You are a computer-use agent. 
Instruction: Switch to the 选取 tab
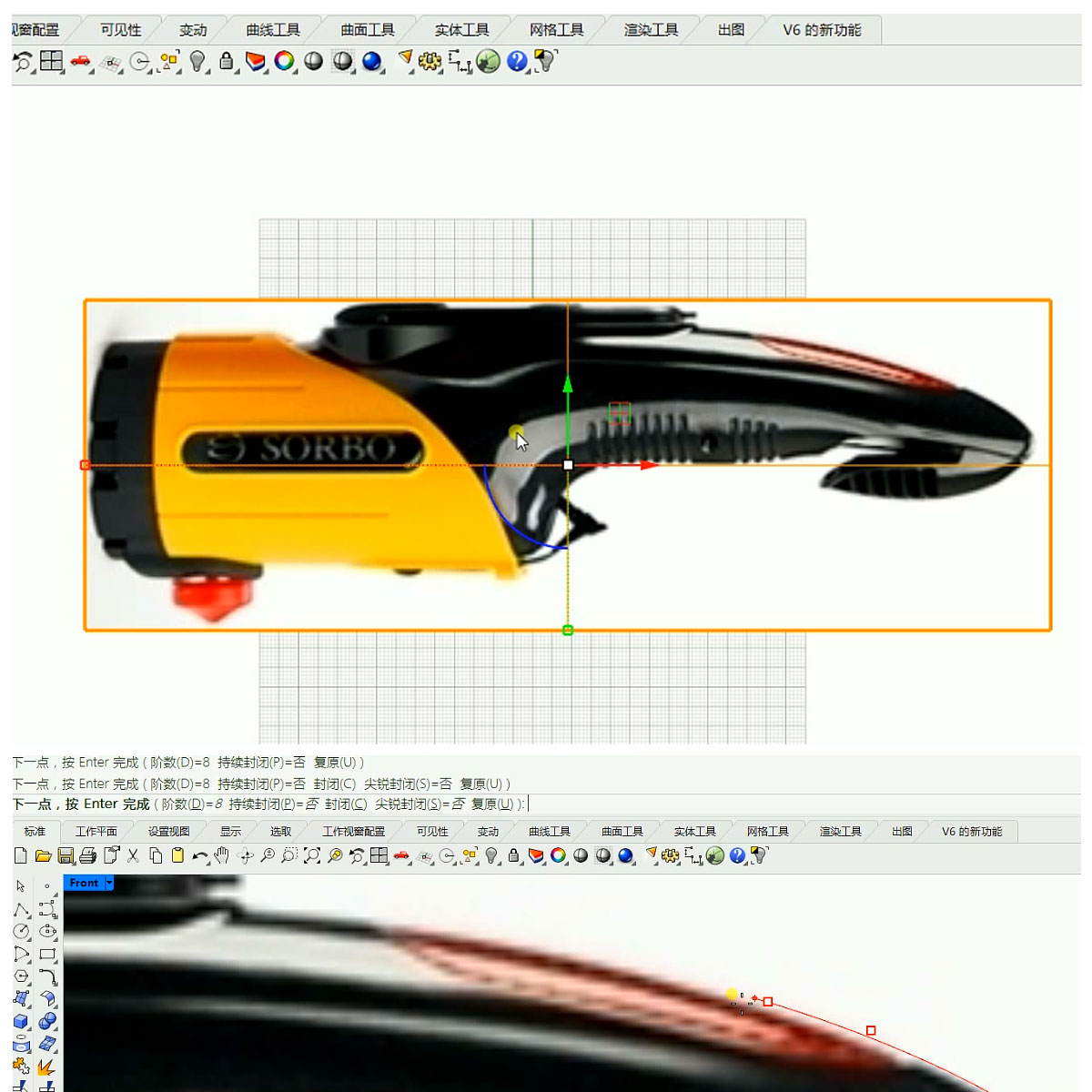[x=281, y=832]
